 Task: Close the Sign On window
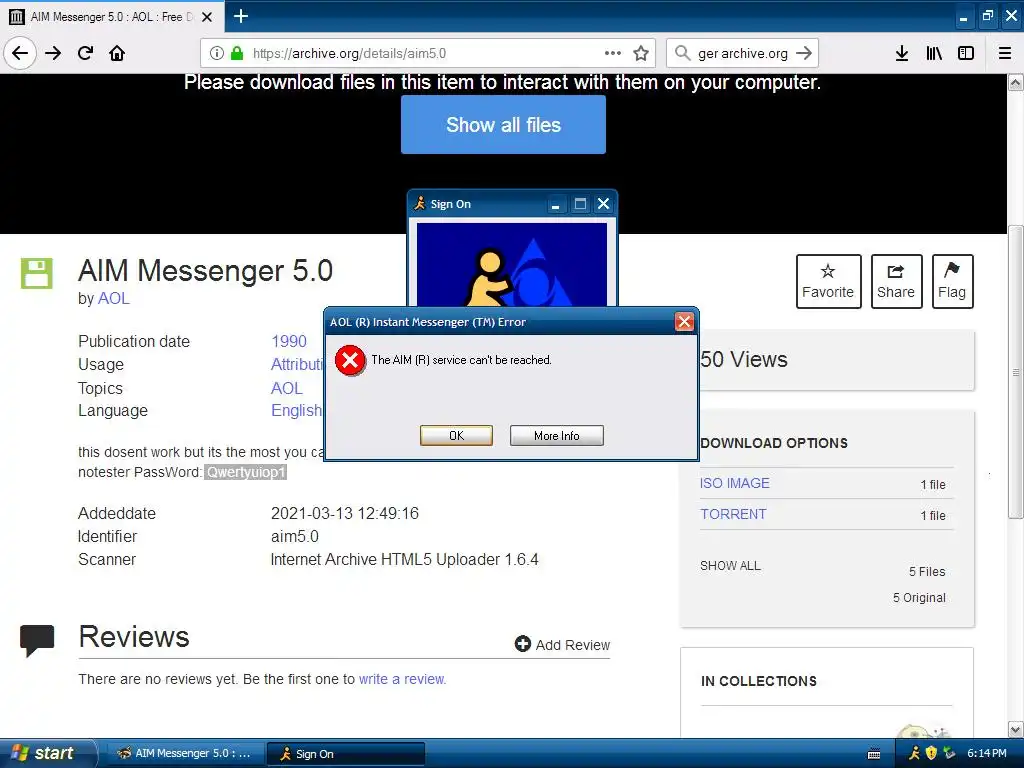603,204
